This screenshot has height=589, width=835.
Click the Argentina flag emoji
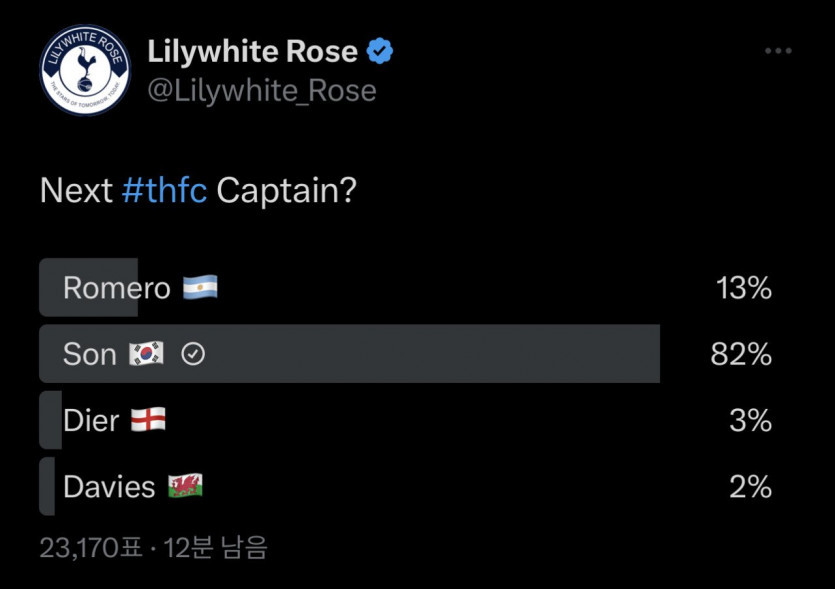coord(200,288)
